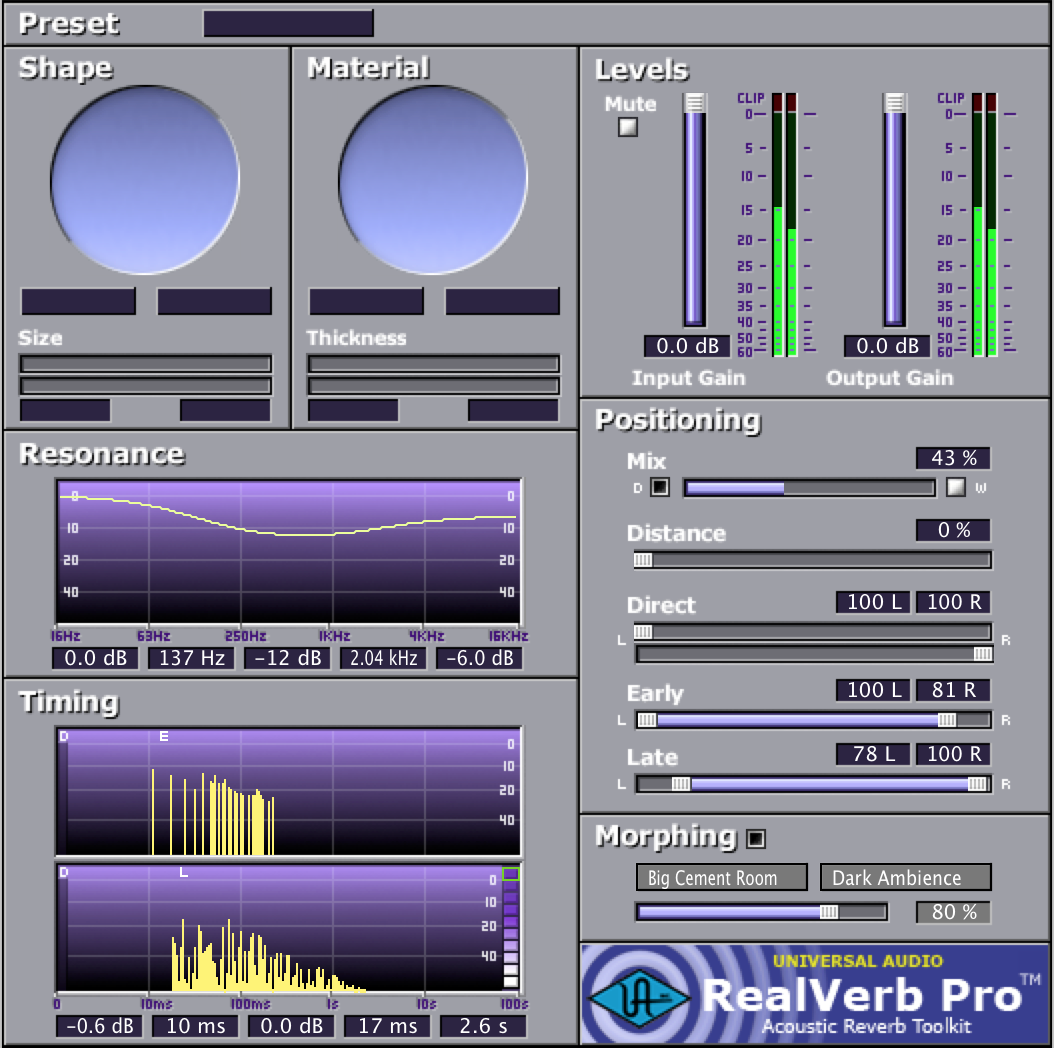
Task: Click the Mix wet (W) button
Action: tap(955, 487)
